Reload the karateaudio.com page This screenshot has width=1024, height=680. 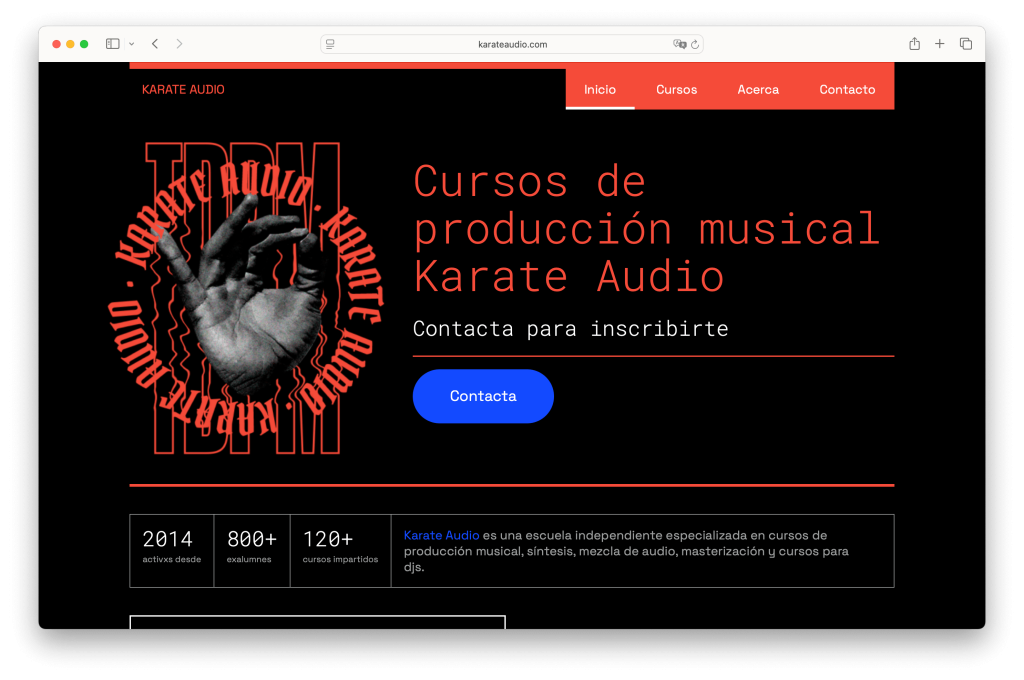[x=695, y=44]
